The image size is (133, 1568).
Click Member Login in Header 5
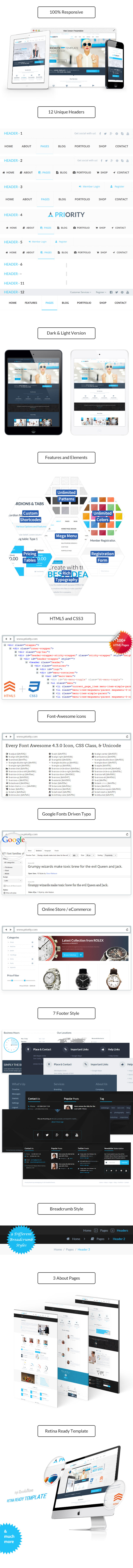click(x=38, y=242)
